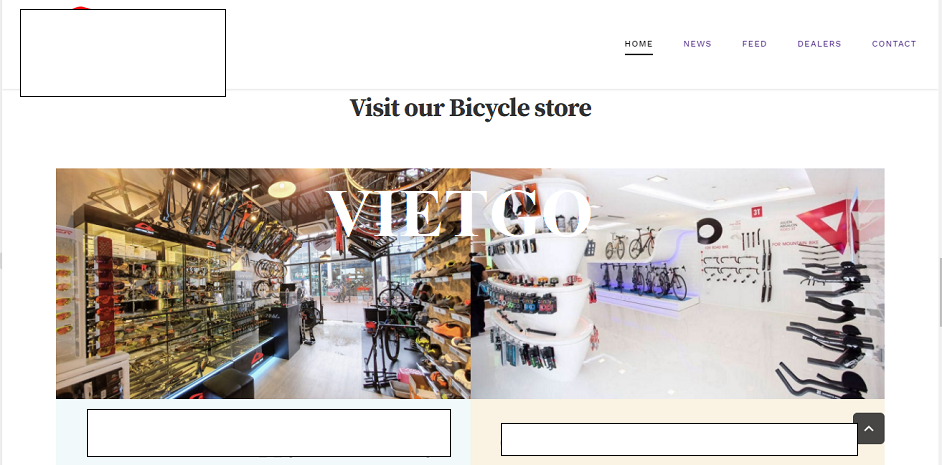Screen dimensions: 942x465
Task: Select FEED in the top navigation
Action: click(x=755, y=44)
